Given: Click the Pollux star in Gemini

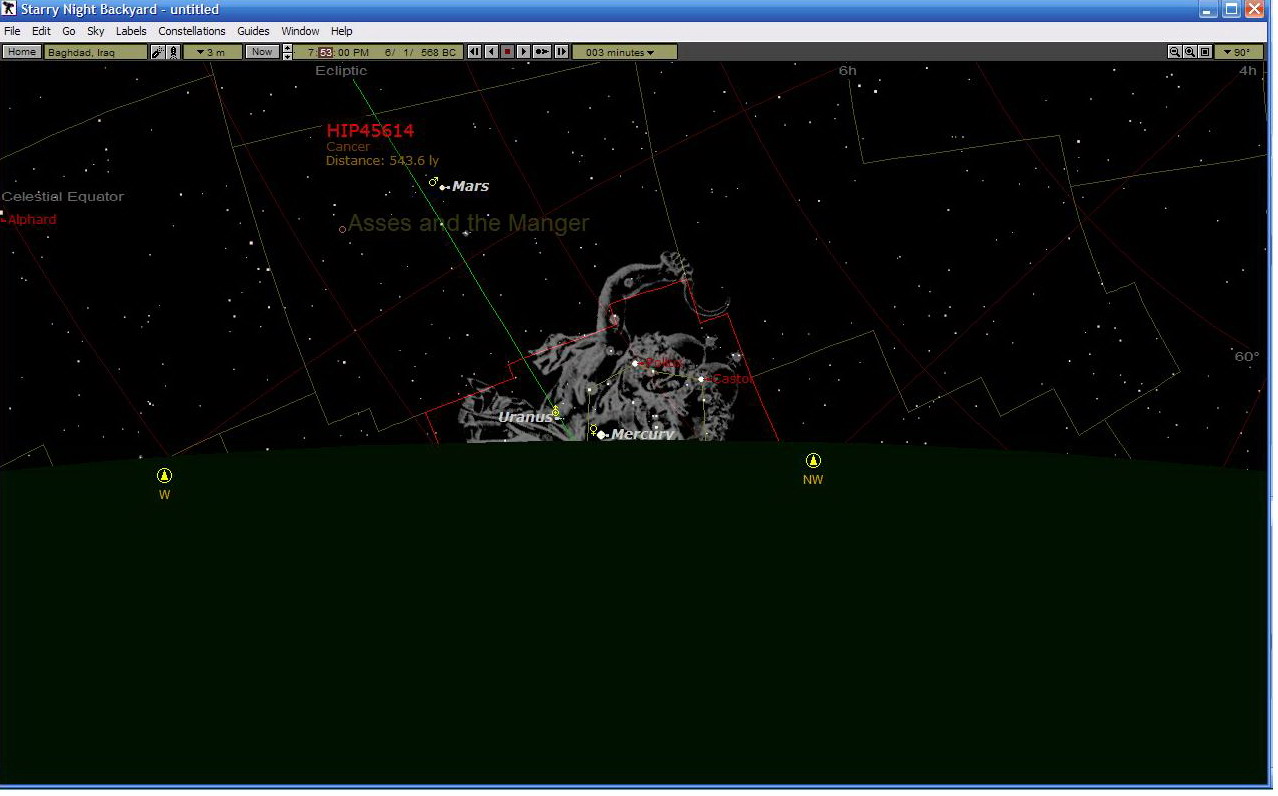Looking at the screenshot, I should (635, 363).
